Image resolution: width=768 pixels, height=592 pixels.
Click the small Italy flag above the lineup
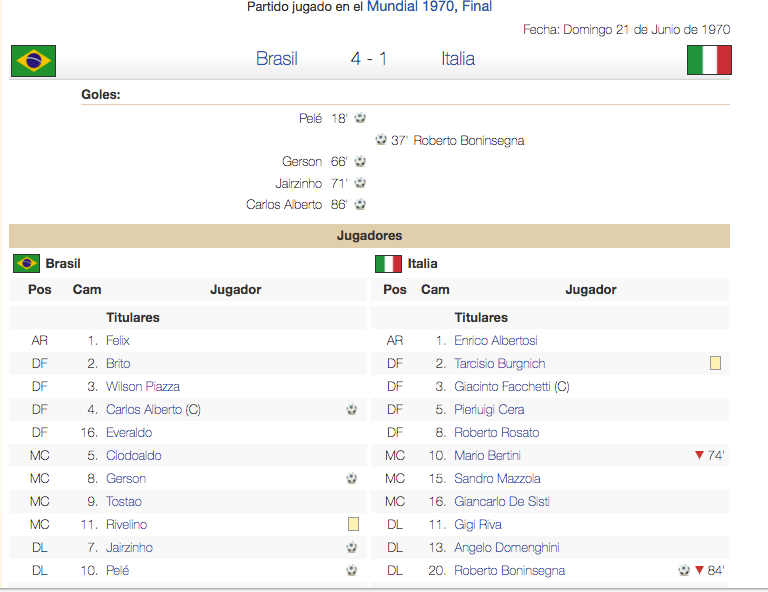pos(388,263)
